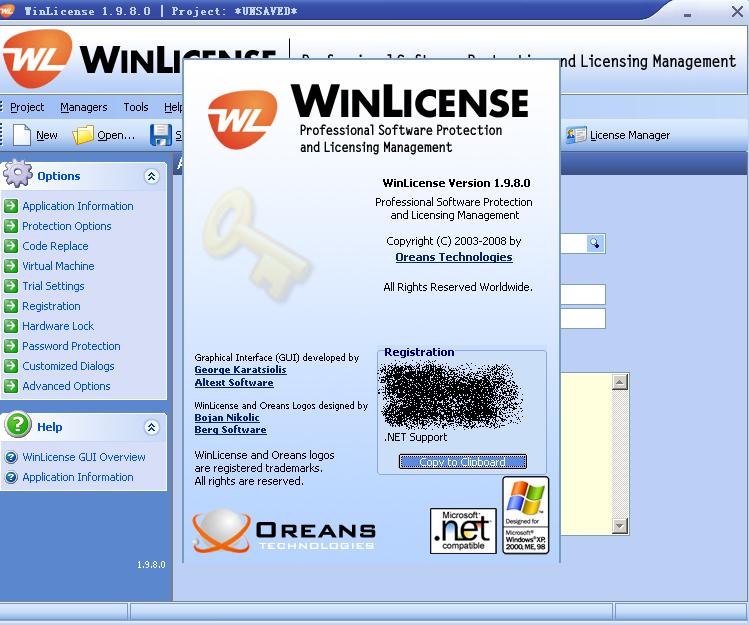Open License Manager icon in toolbar

[576, 135]
